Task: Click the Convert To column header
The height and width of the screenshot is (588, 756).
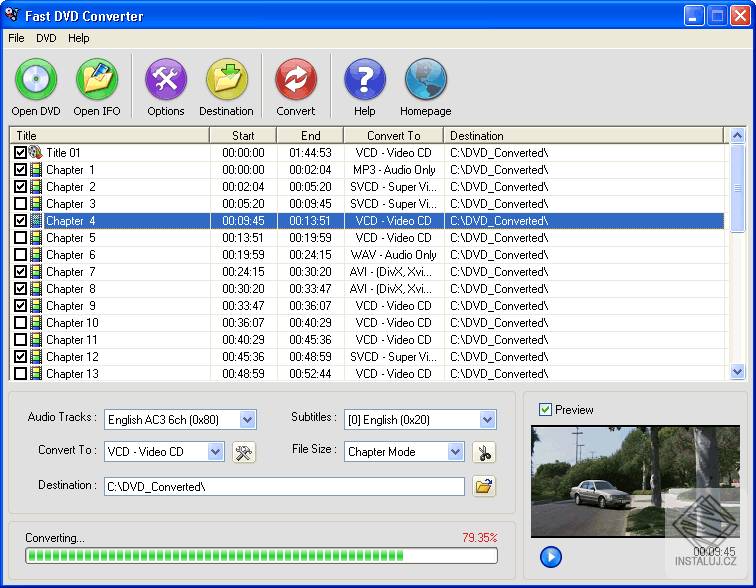Action: coord(393,135)
